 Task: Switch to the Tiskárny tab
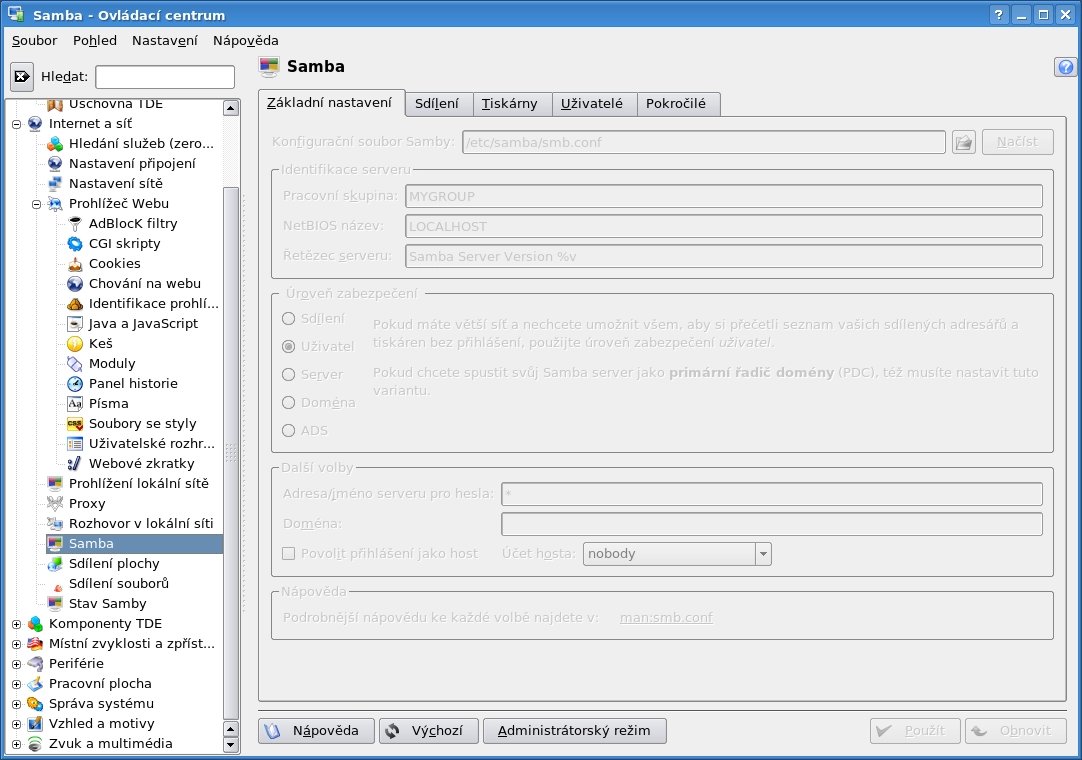[509, 104]
